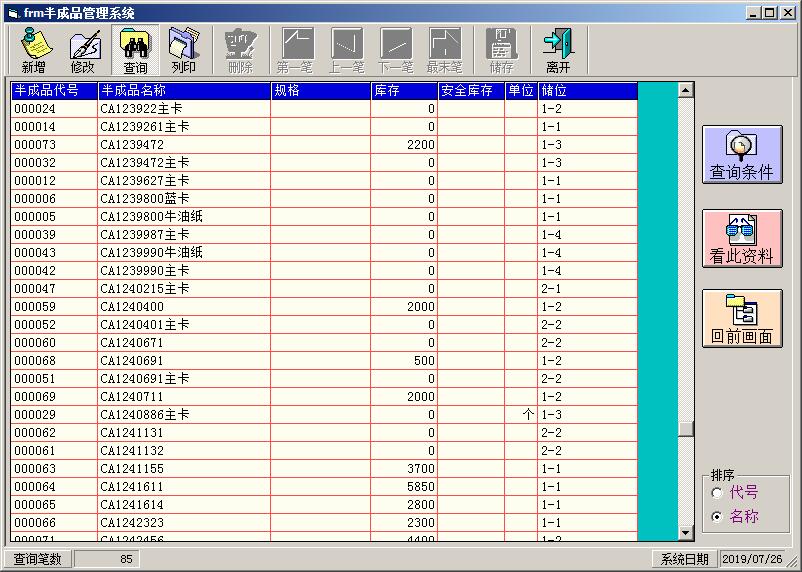Click the scrollbar up arrow of the grid

685,90
